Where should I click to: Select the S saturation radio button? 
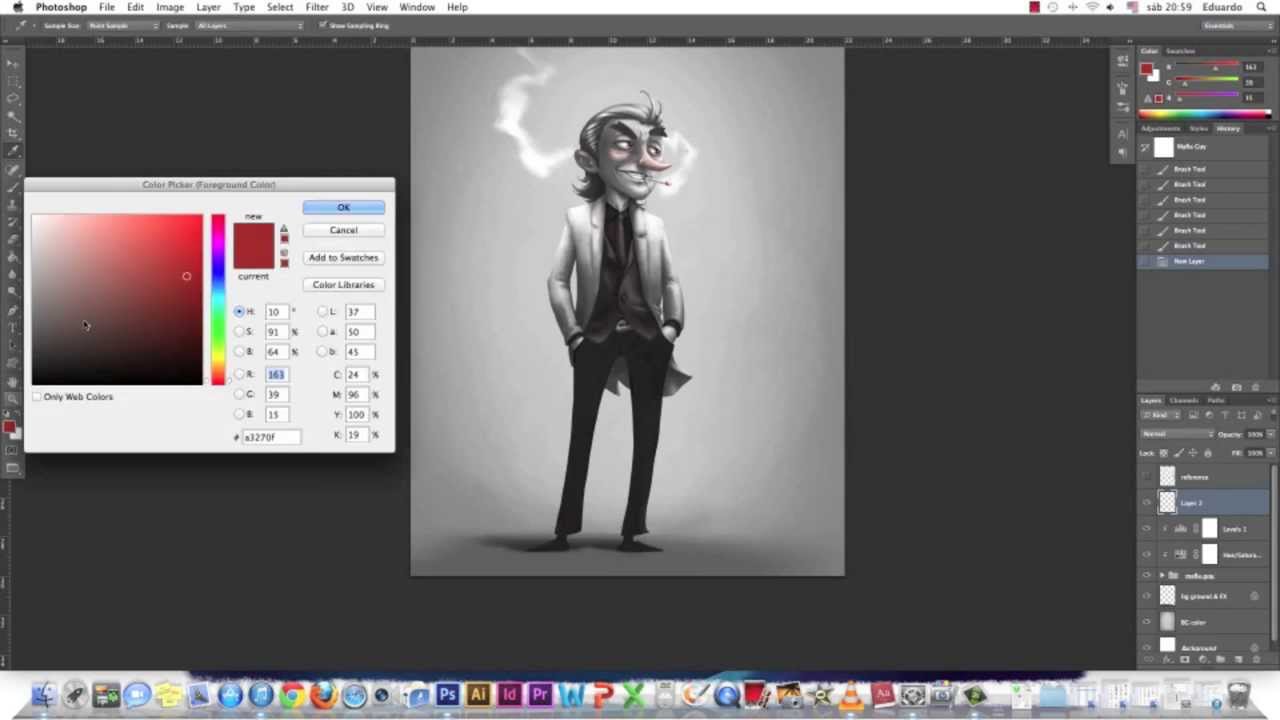coord(239,331)
